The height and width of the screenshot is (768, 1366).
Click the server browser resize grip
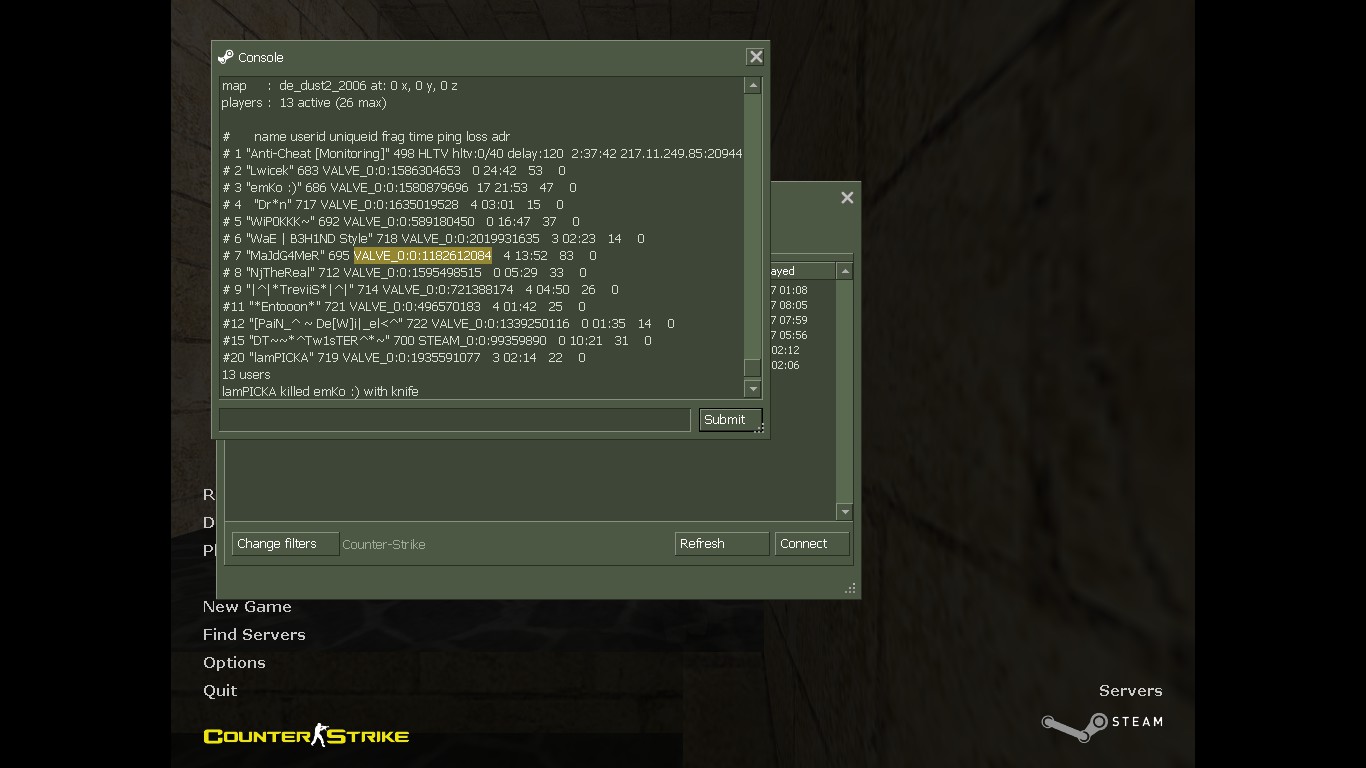850,589
